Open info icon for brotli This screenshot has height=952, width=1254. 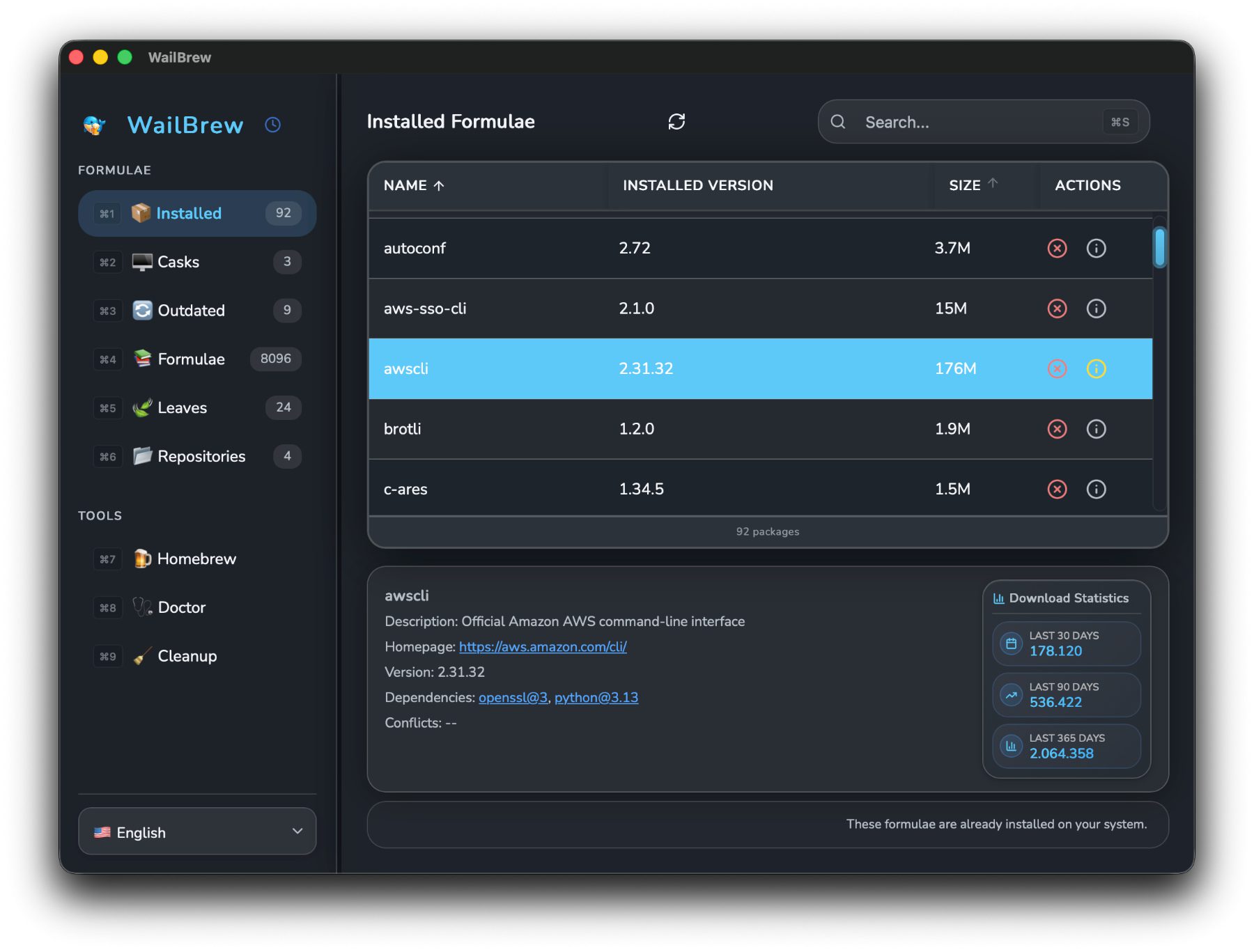click(1095, 429)
